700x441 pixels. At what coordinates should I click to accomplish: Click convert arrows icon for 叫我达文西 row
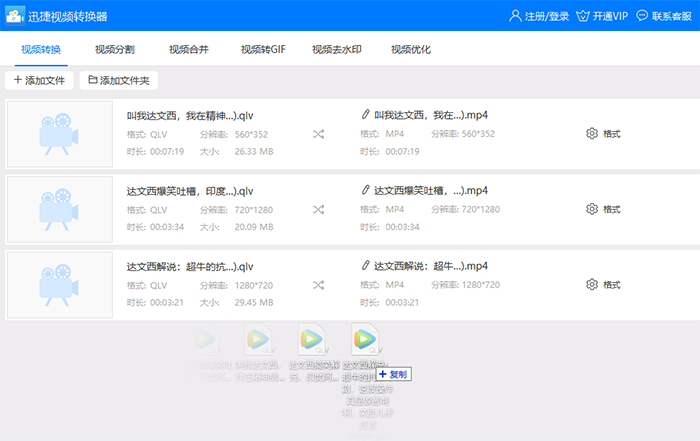(318, 134)
